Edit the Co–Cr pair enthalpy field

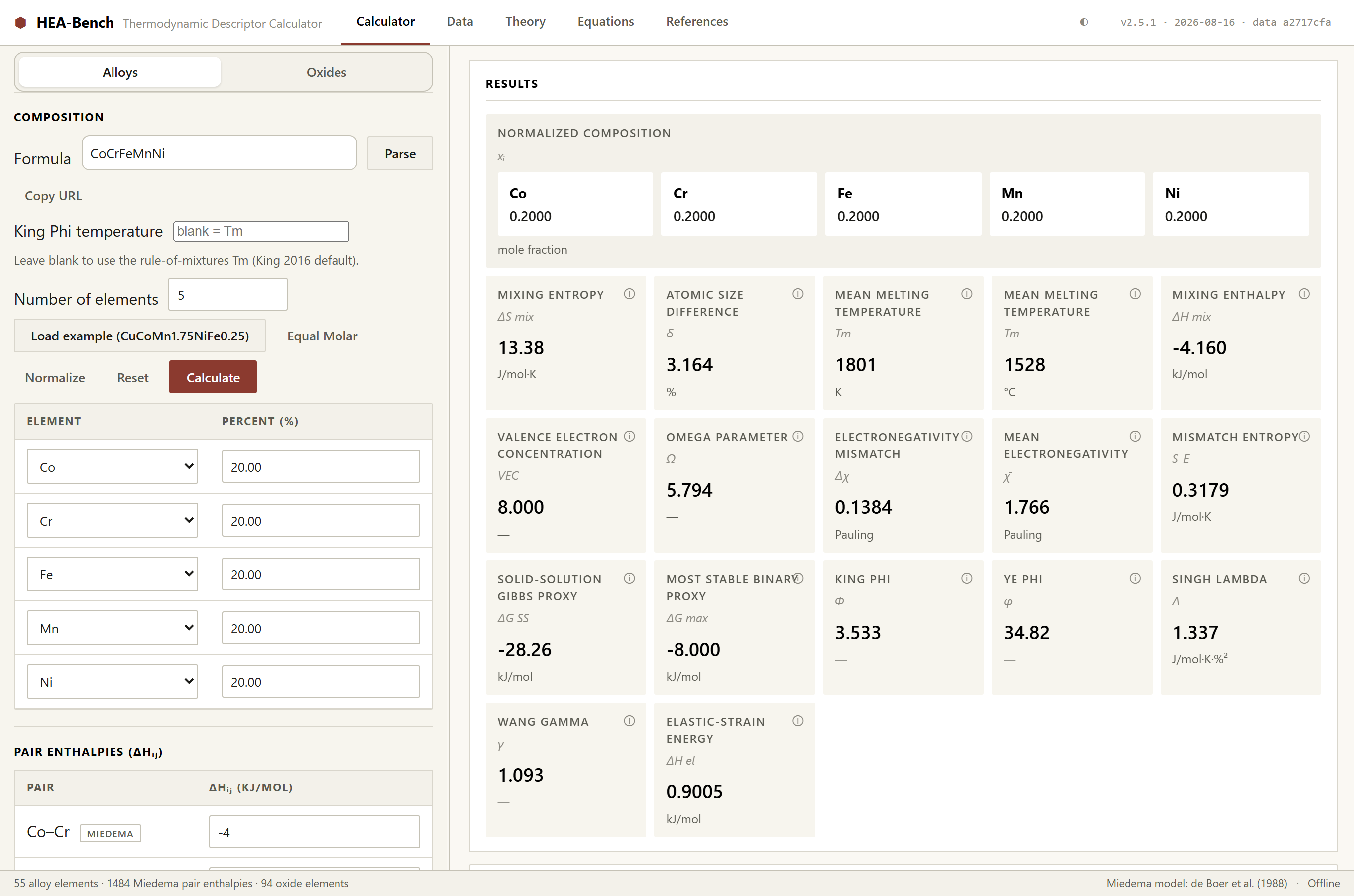coord(314,832)
